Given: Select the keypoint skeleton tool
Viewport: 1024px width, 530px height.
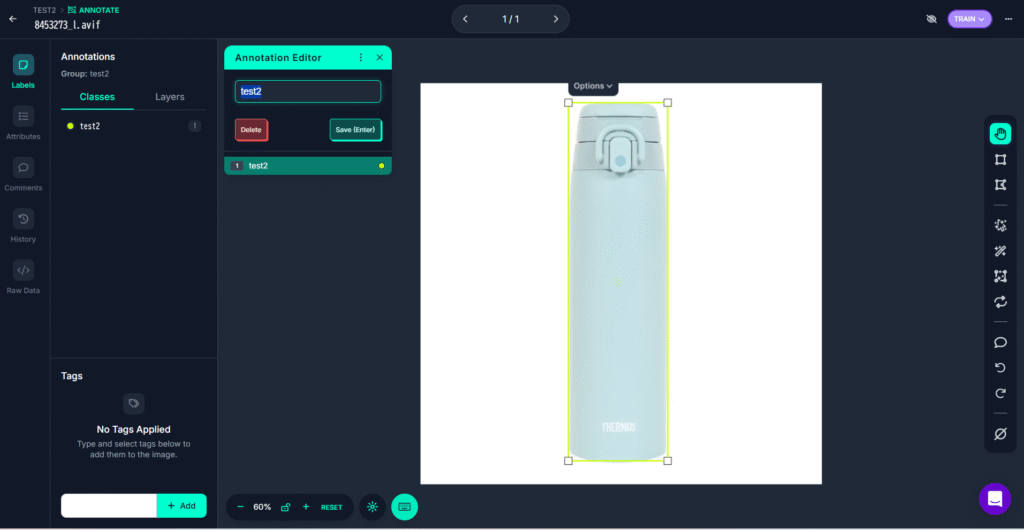Looking at the screenshot, I should [x=1000, y=277].
